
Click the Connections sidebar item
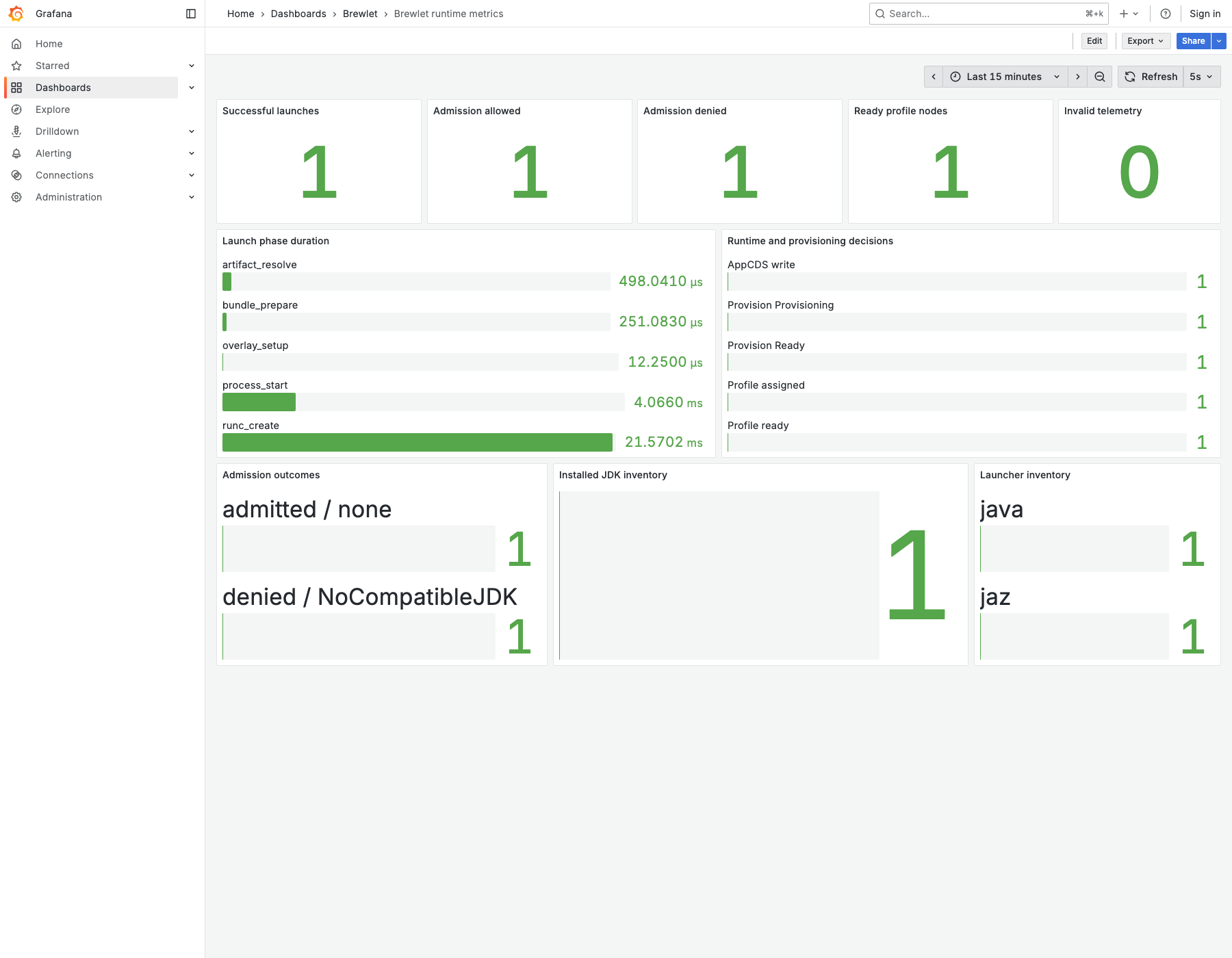coord(64,175)
